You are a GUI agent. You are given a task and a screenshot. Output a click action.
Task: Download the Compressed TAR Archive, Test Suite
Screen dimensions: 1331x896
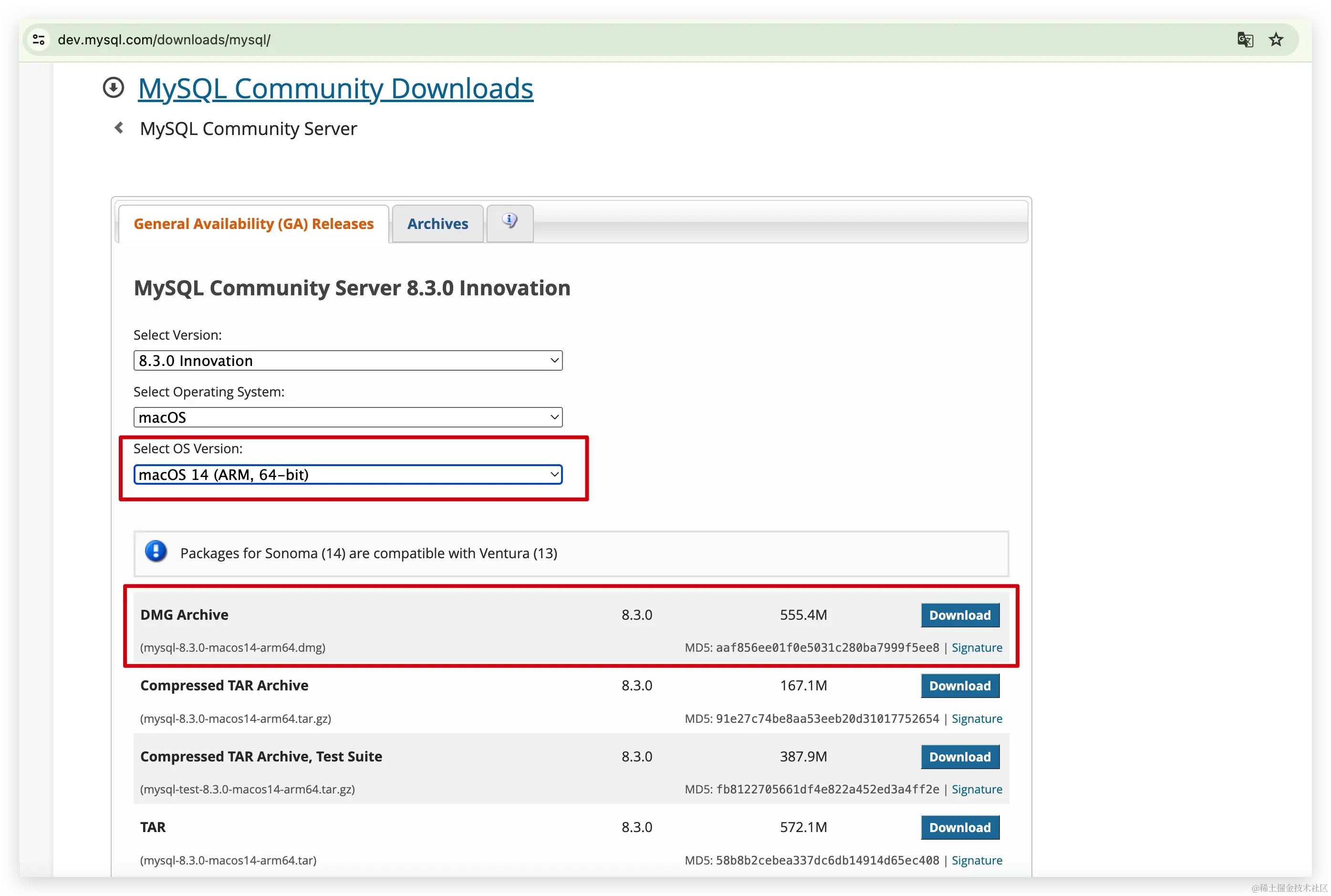point(960,757)
